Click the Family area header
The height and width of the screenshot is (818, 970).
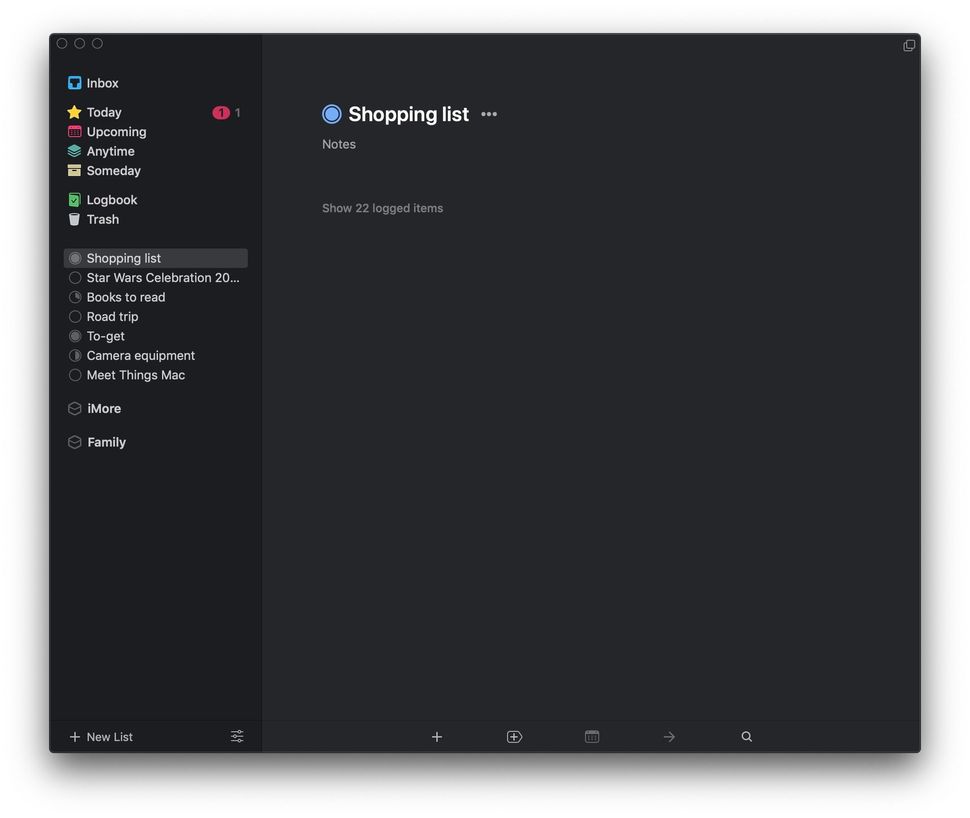[x=106, y=442]
